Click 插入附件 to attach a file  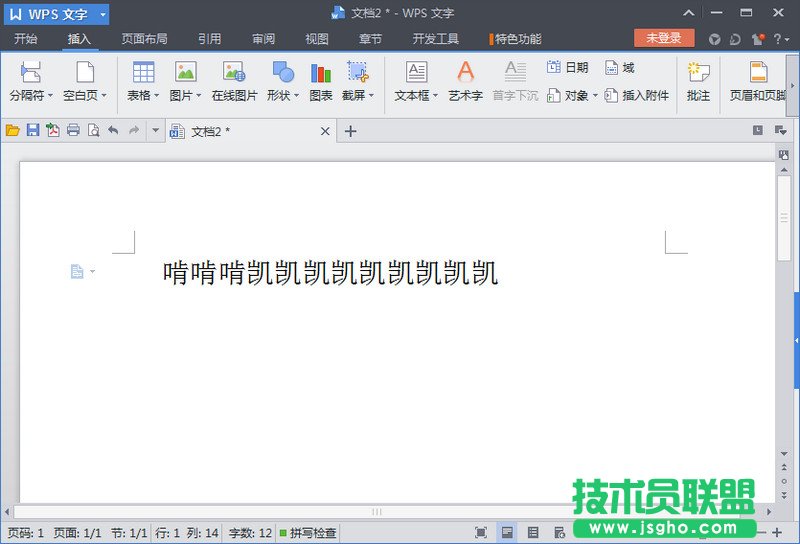pos(636,95)
